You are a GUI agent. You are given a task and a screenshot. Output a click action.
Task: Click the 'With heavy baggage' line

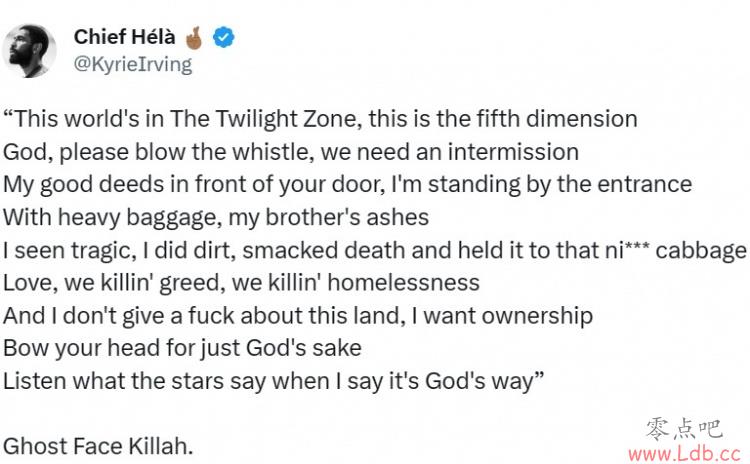(216, 218)
